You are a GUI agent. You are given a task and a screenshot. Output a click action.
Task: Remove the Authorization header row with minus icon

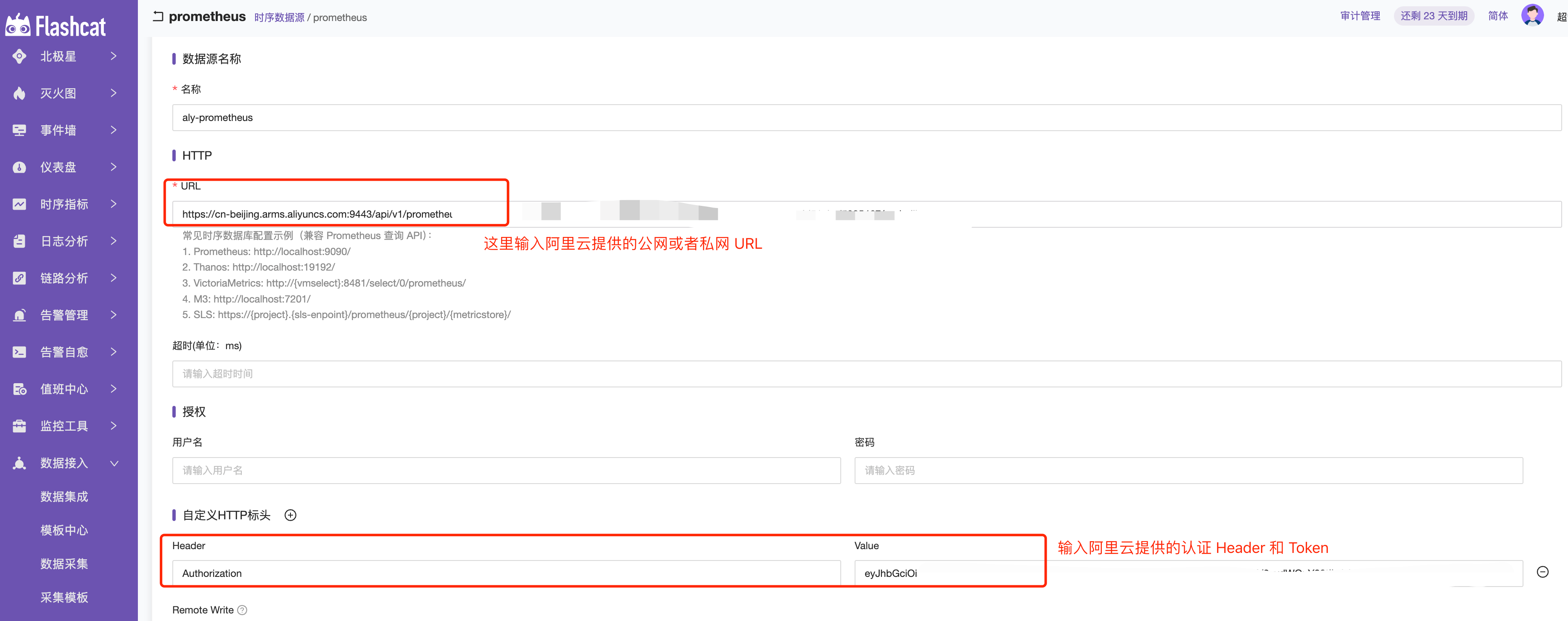point(1542,572)
